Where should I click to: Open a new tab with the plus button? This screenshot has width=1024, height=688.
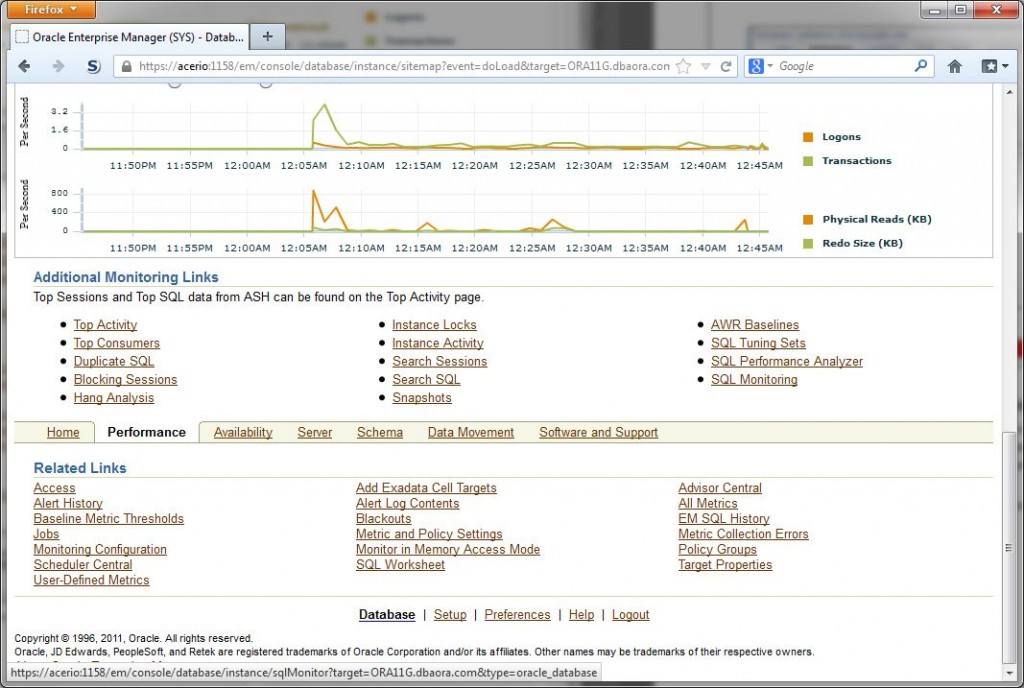(x=267, y=37)
